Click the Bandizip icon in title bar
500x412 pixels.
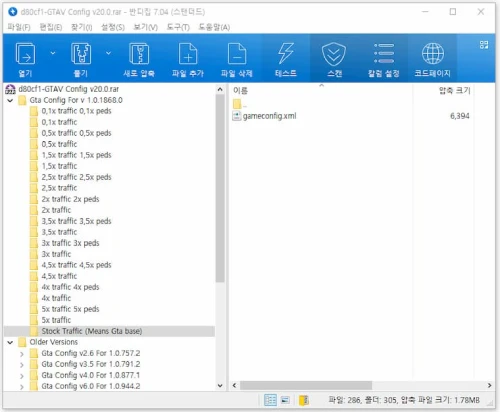pyautogui.click(x=13, y=12)
